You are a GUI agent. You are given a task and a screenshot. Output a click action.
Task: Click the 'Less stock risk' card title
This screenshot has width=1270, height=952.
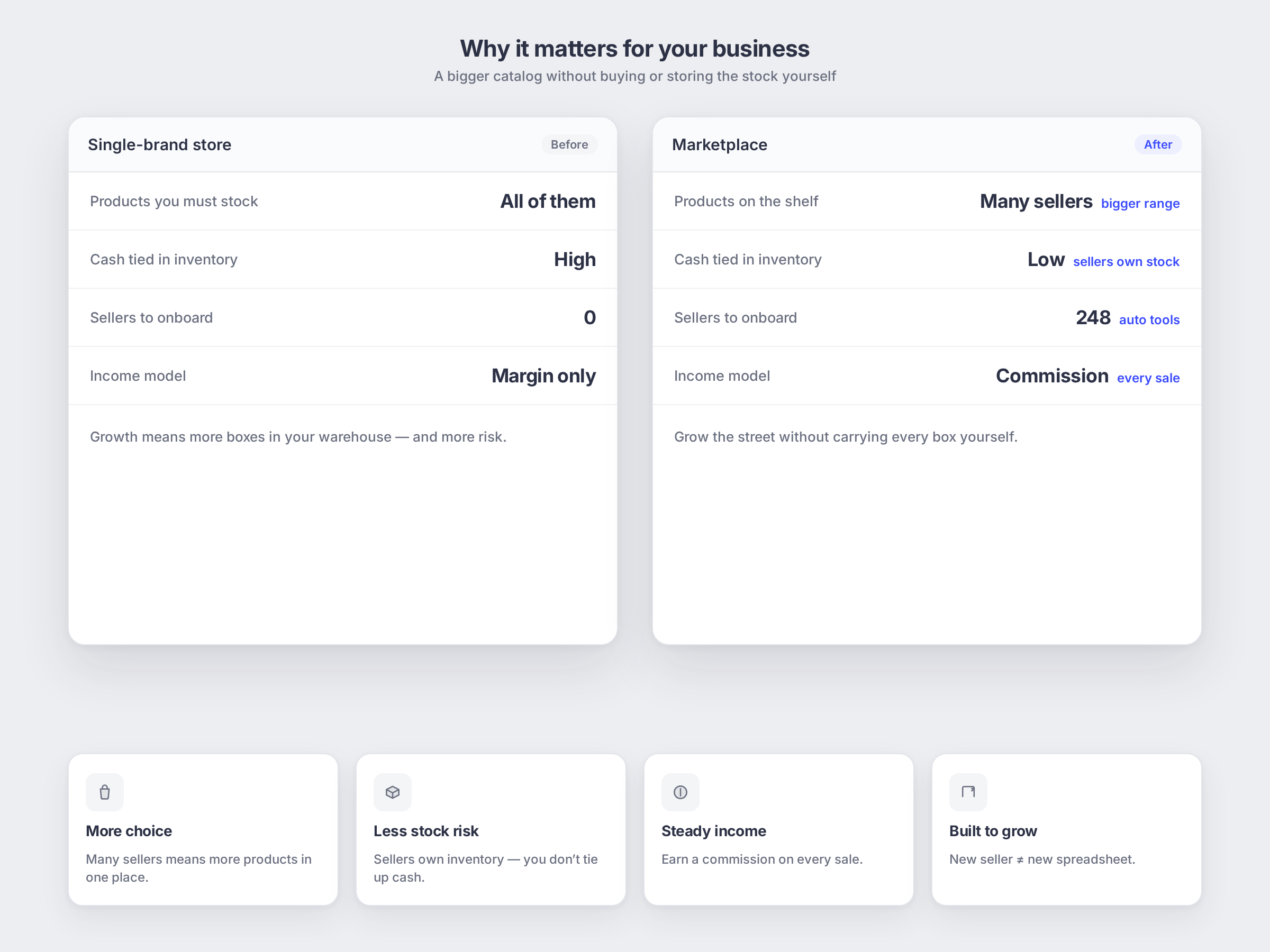click(426, 831)
